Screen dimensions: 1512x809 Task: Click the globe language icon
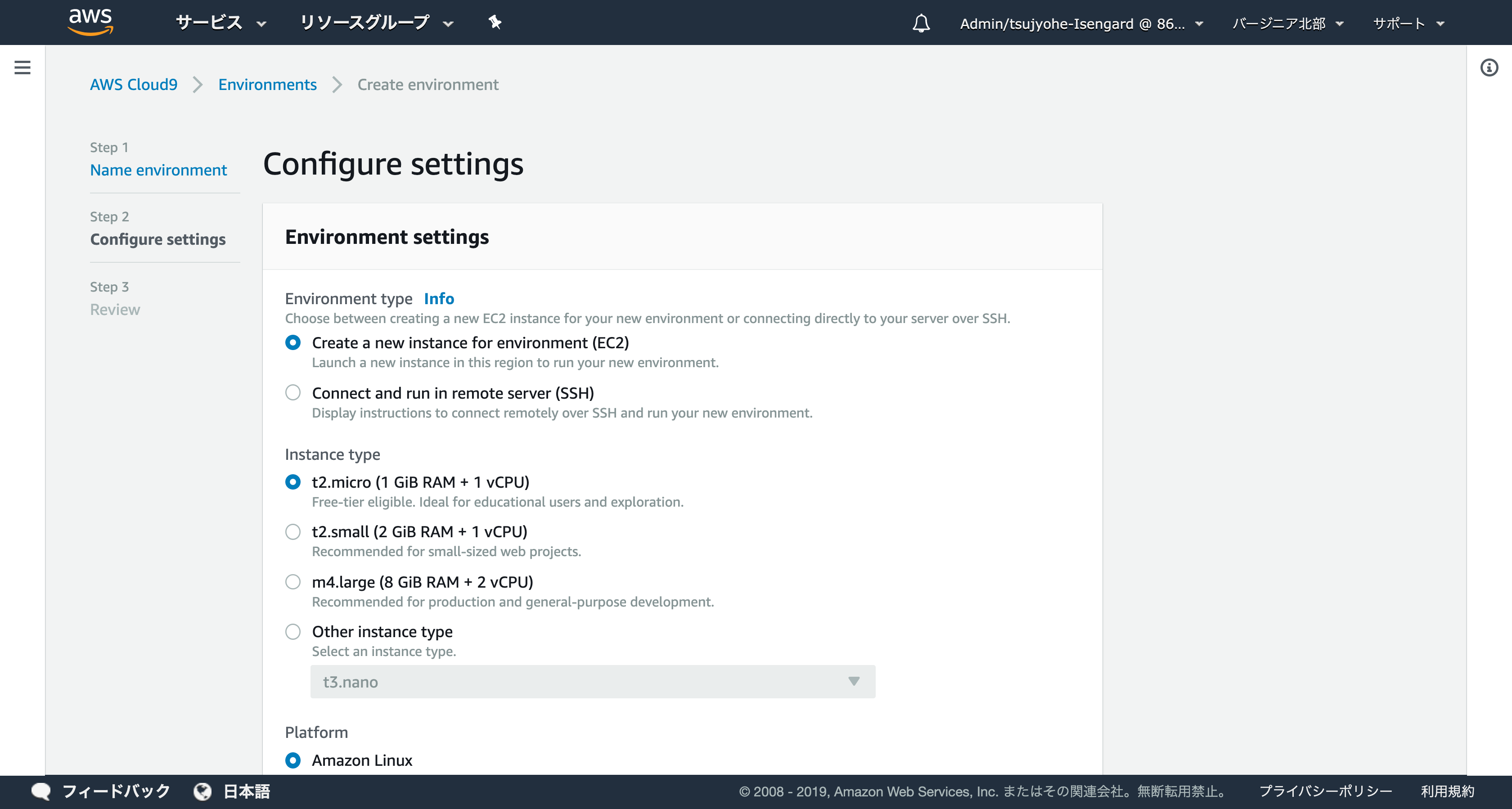(202, 791)
